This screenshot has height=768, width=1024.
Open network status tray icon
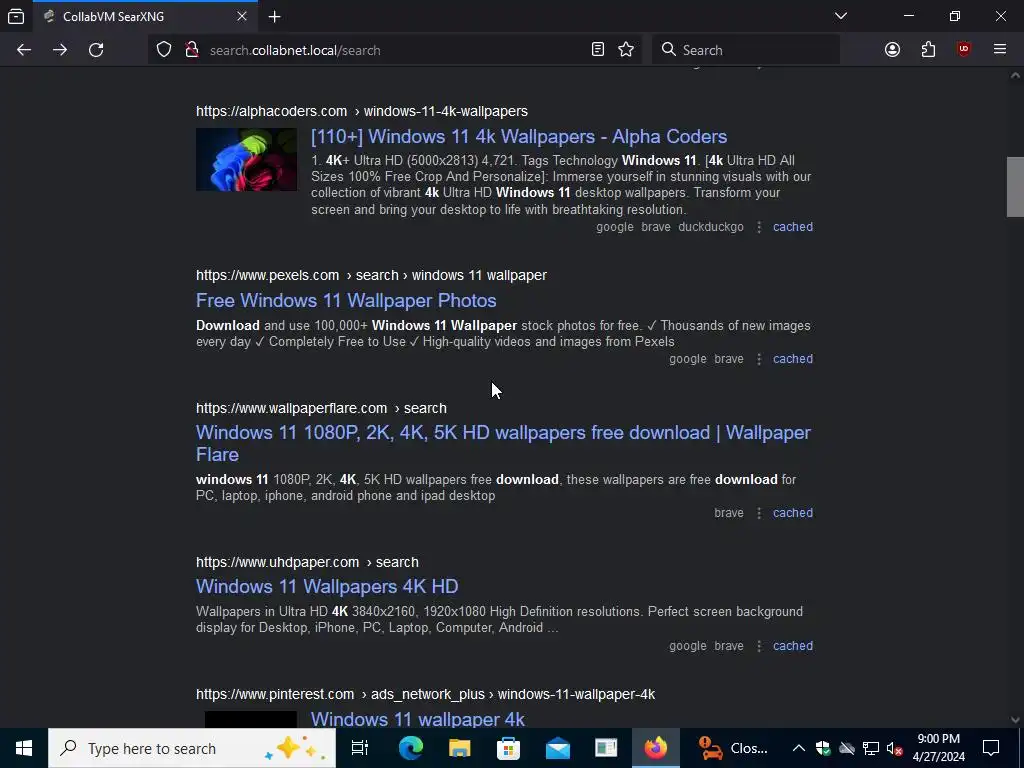[x=871, y=748]
